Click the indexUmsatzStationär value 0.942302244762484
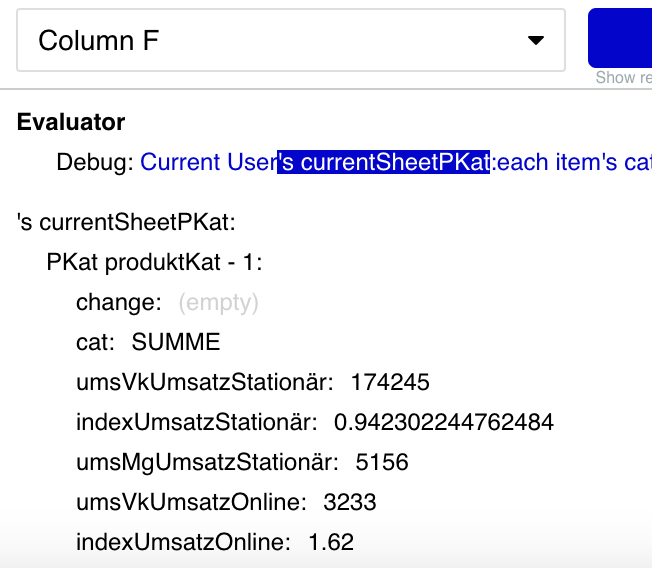The width and height of the screenshot is (652, 568). click(444, 422)
